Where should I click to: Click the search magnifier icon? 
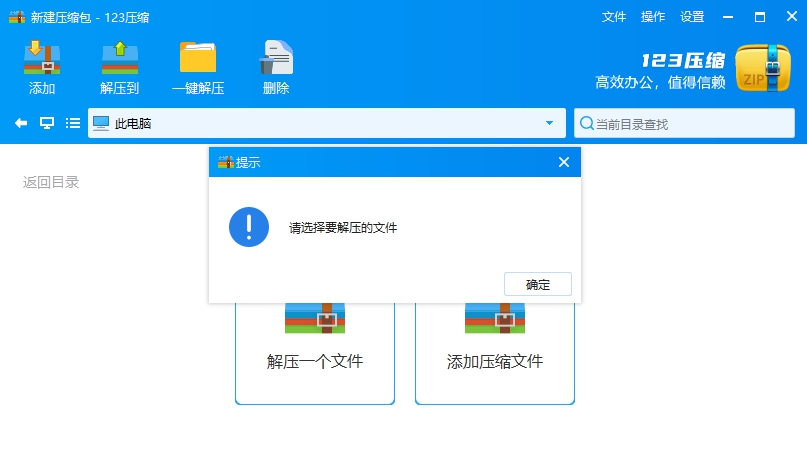coord(586,124)
